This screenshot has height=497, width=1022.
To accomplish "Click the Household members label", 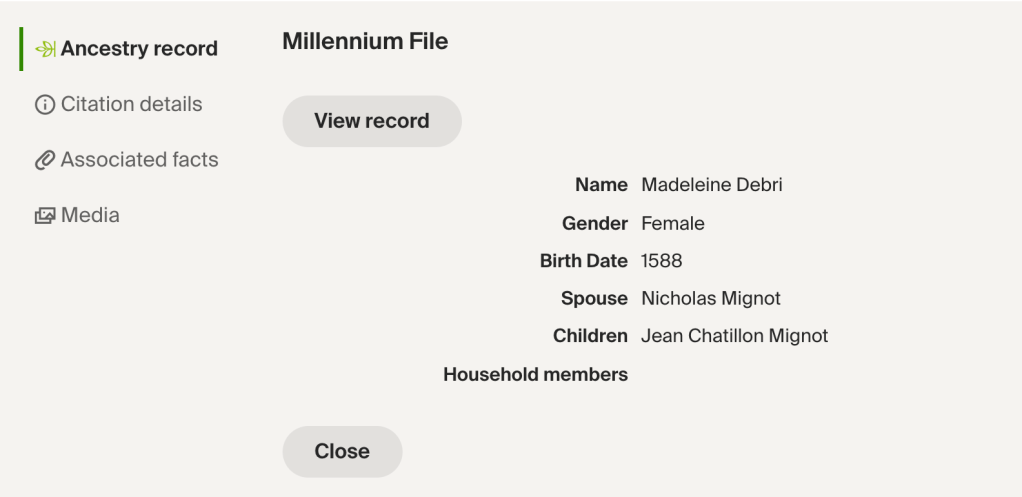I will (535, 375).
